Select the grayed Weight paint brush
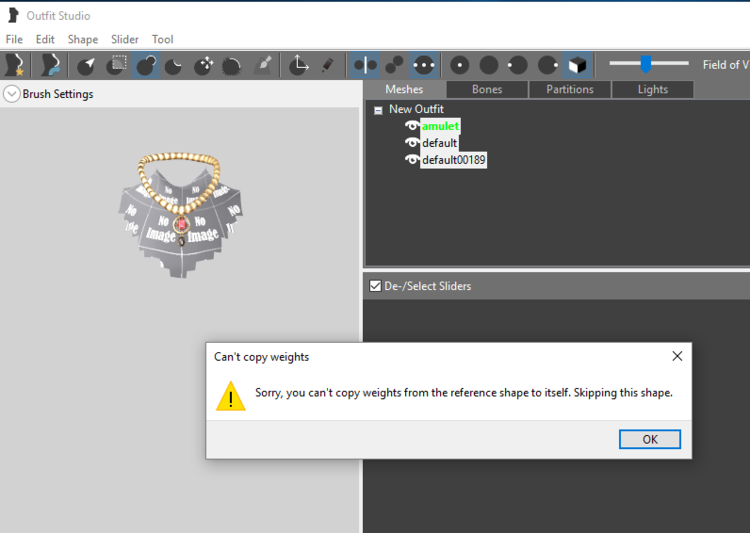The width and height of the screenshot is (750, 533). 263,65
